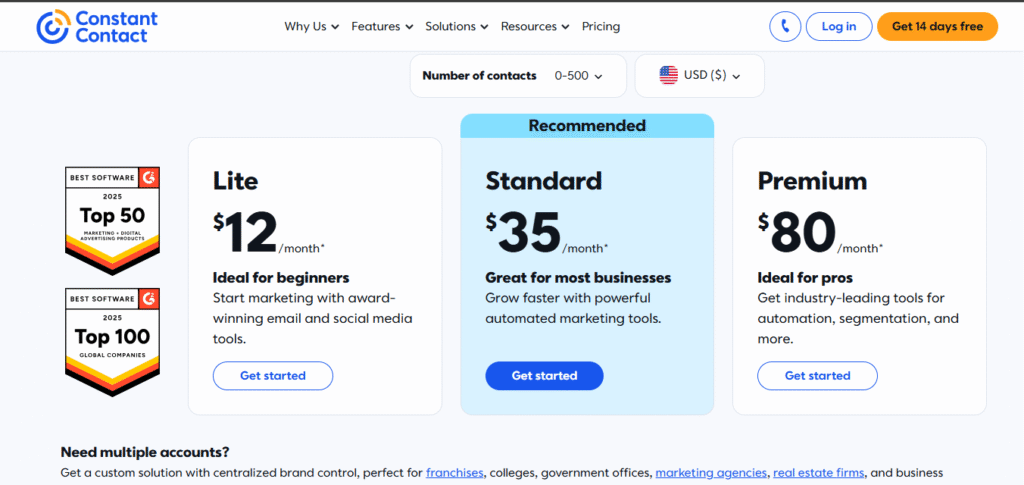Open the marketing agencies link
The height and width of the screenshot is (485, 1024).
pyautogui.click(x=711, y=473)
